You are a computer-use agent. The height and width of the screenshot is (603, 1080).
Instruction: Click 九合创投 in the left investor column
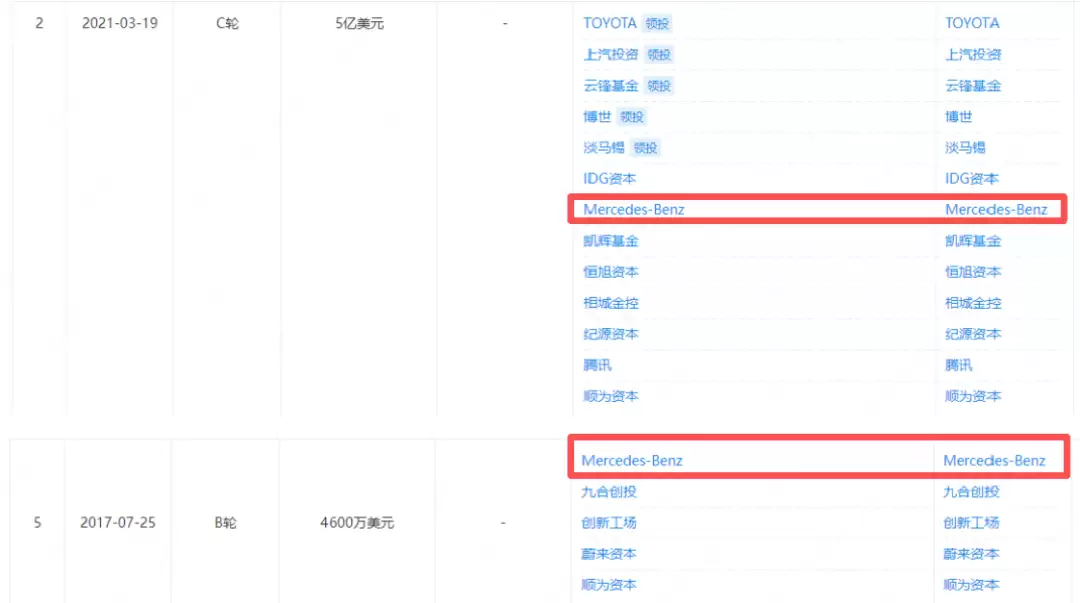pos(608,492)
